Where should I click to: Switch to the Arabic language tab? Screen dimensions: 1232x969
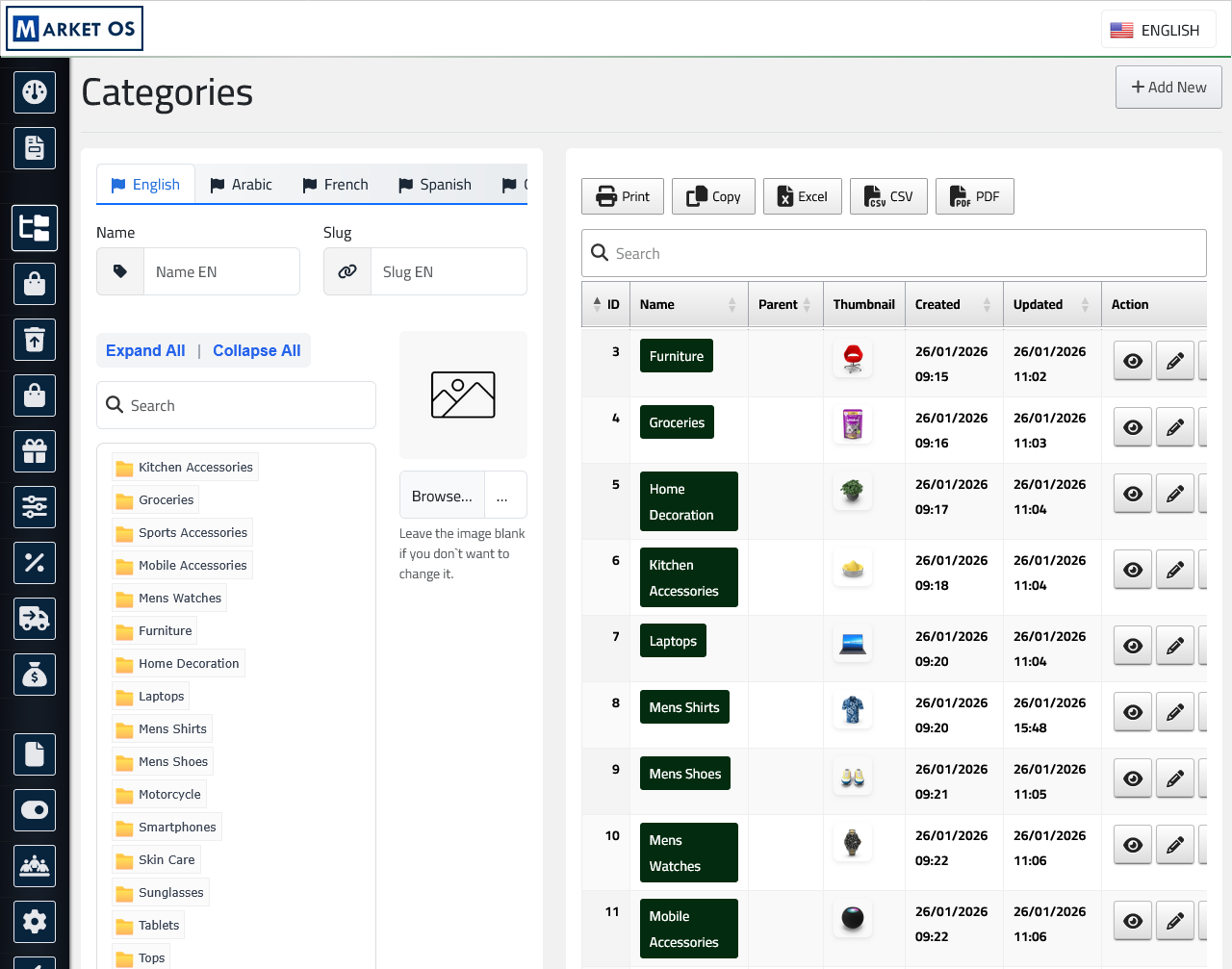pyautogui.click(x=242, y=185)
